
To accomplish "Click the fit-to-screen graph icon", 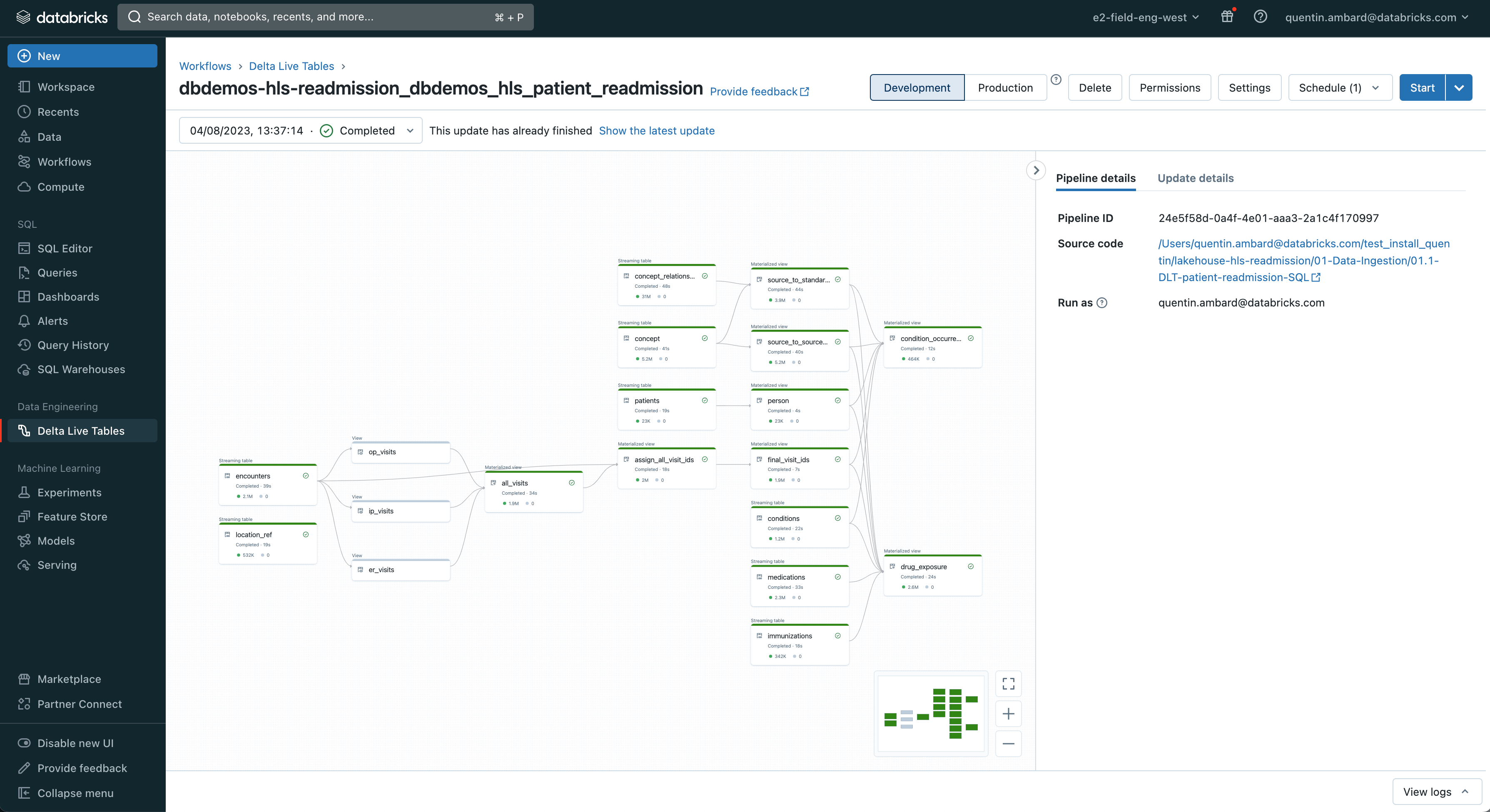I will click(1008, 684).
